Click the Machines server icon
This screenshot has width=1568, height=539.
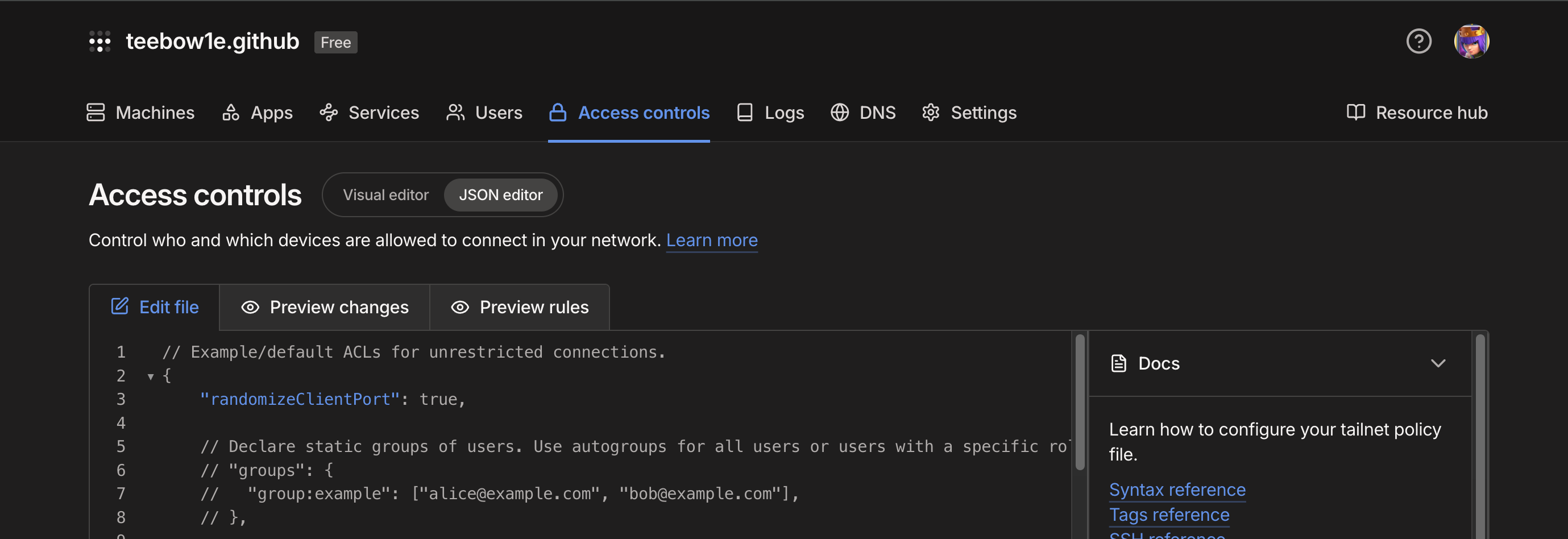pyautogui.click(x=96, y=113)
